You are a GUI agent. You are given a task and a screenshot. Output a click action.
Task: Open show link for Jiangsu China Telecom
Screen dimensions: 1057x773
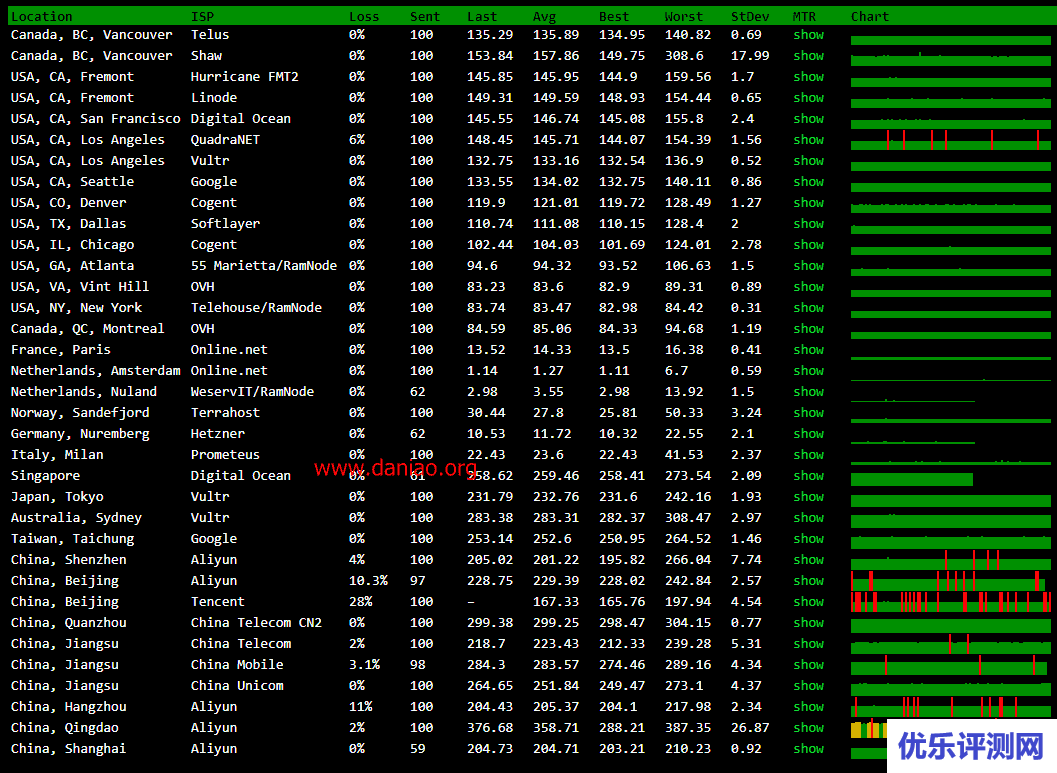coord(808,644)
